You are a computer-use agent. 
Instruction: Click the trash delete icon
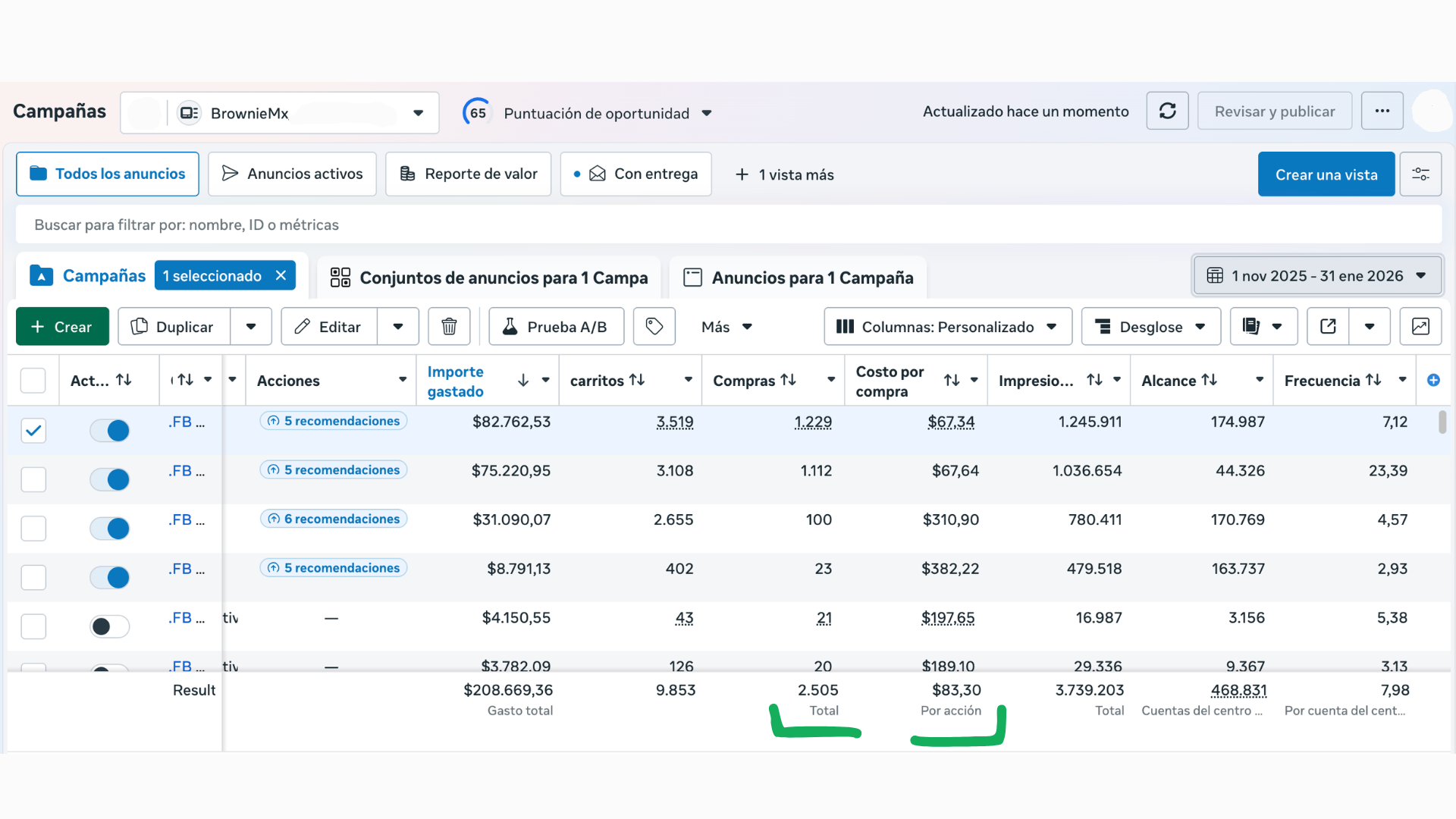click(449, 327)
